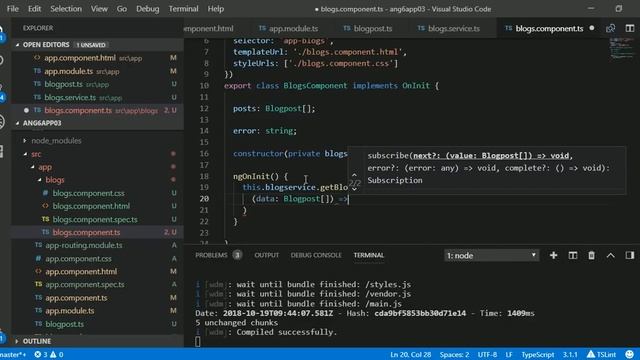Open the terminal selector dropdown '1: node'
The width and height of the screenshot is (640, 360).
click(491, 256)
